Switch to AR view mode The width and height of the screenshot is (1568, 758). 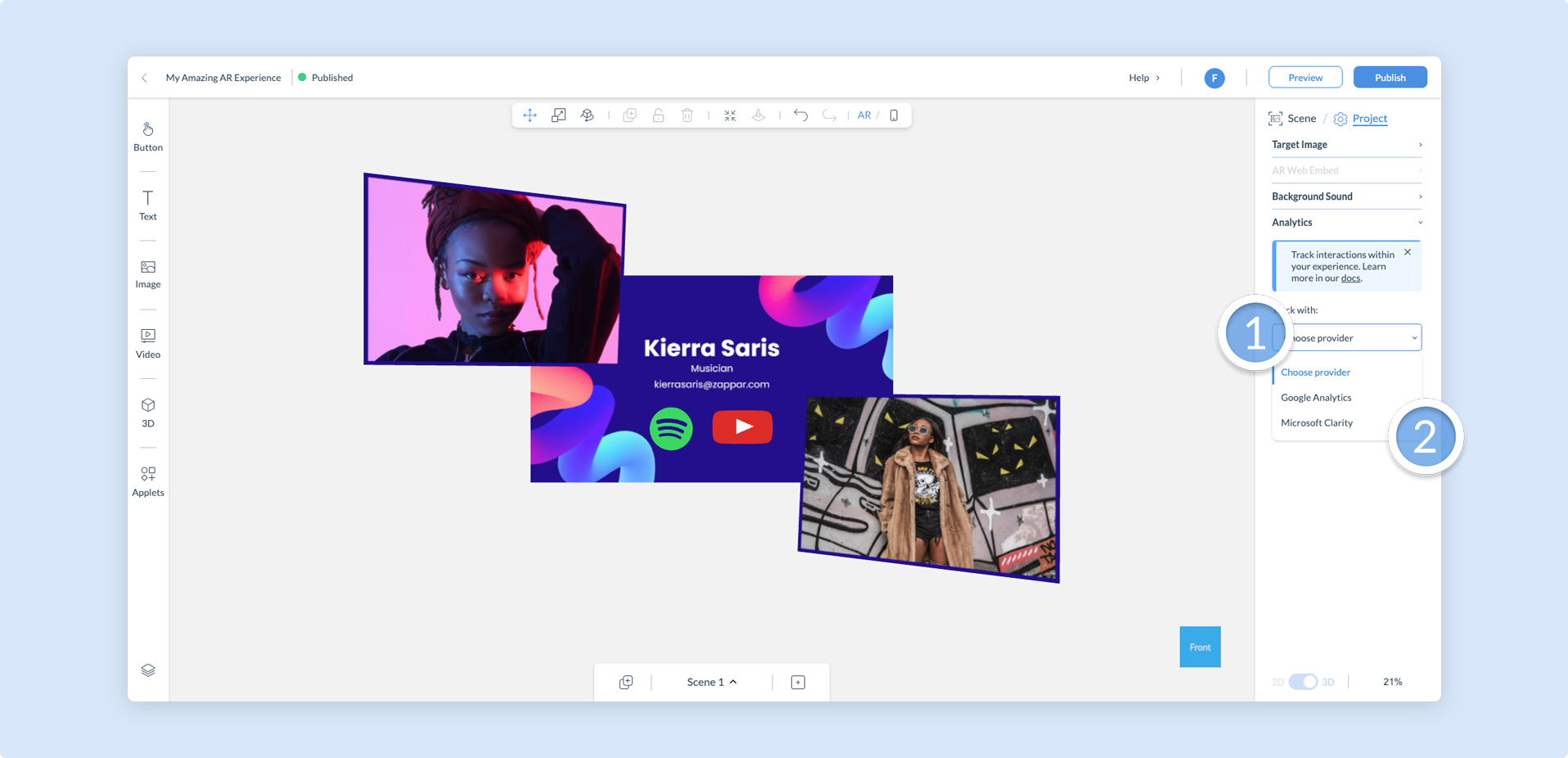pos(864,115)
